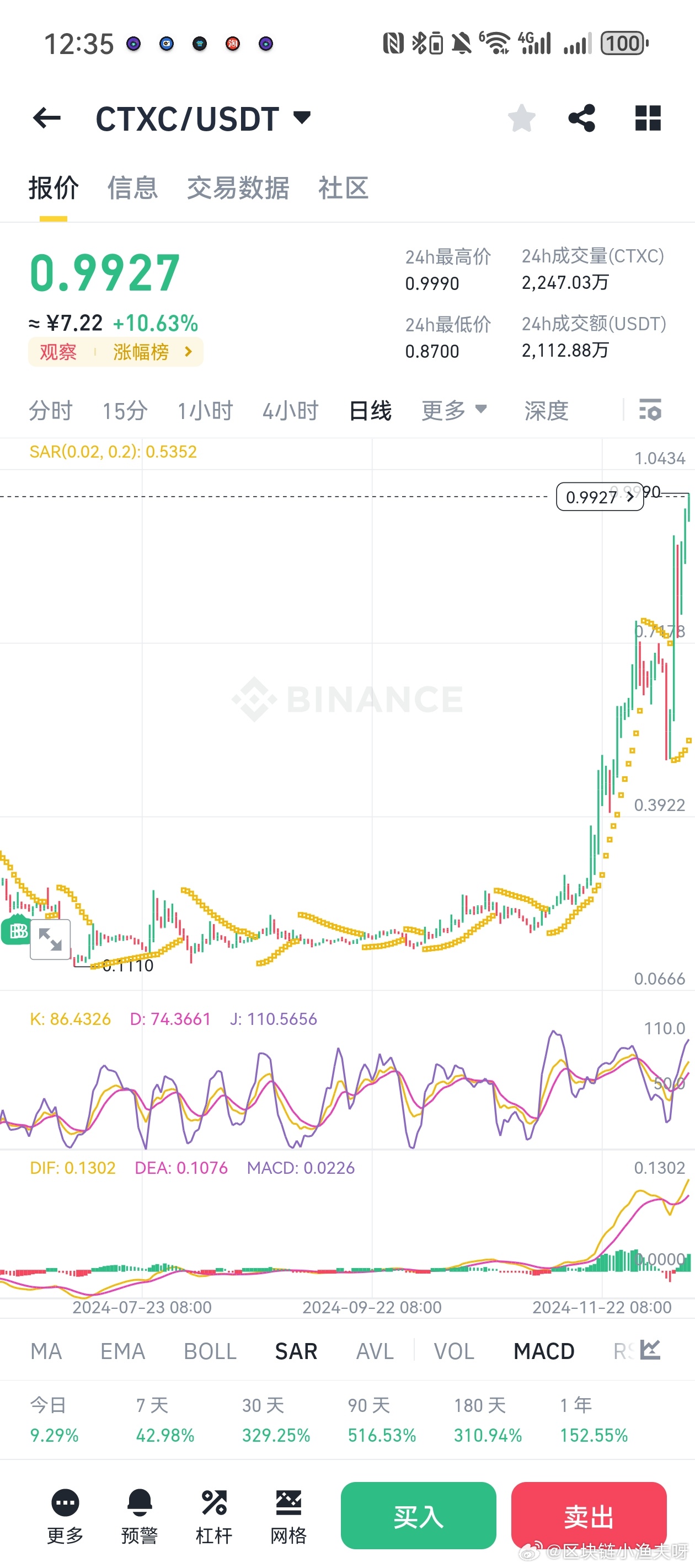
Task: Set a price alert with 预警
Action: click(140, 1516)
